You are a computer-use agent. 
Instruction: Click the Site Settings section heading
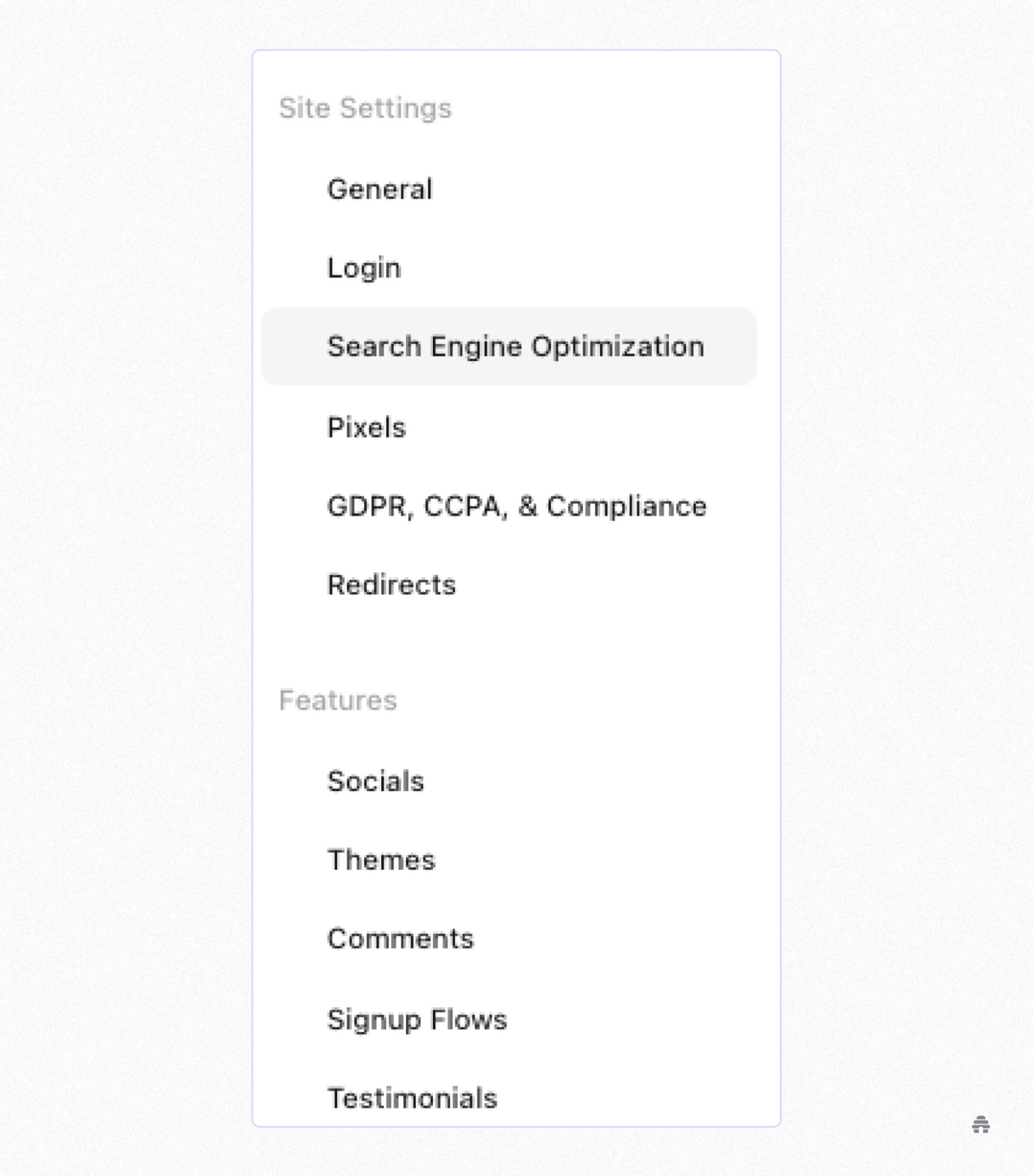coord(366,108)
